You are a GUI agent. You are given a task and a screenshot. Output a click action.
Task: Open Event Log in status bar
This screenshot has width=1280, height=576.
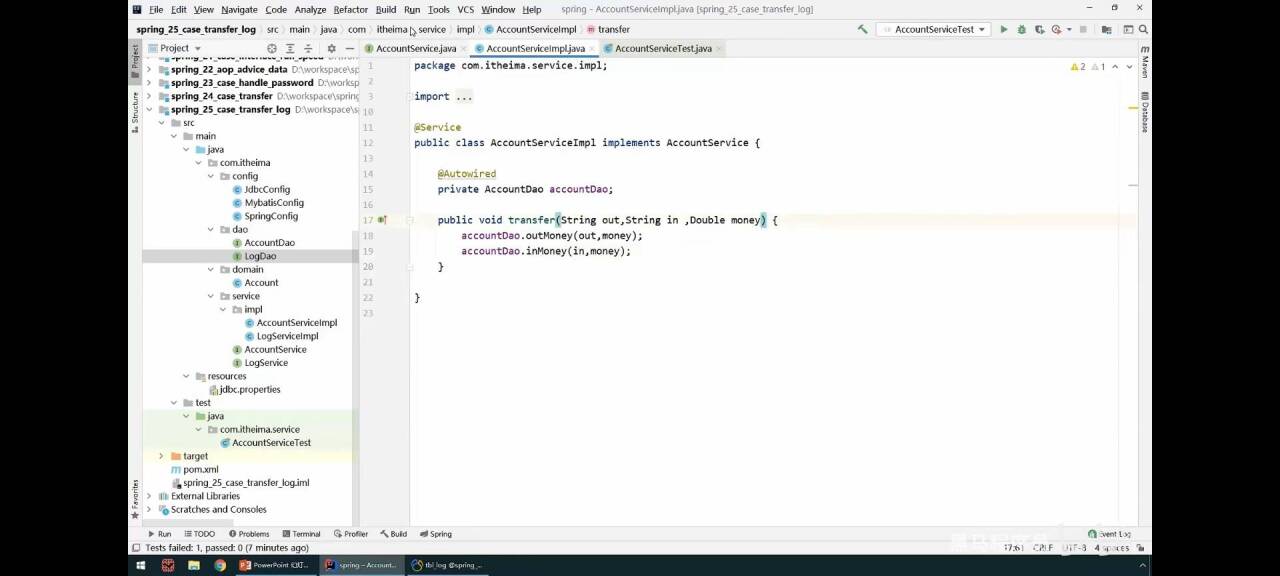(1109, 534)
